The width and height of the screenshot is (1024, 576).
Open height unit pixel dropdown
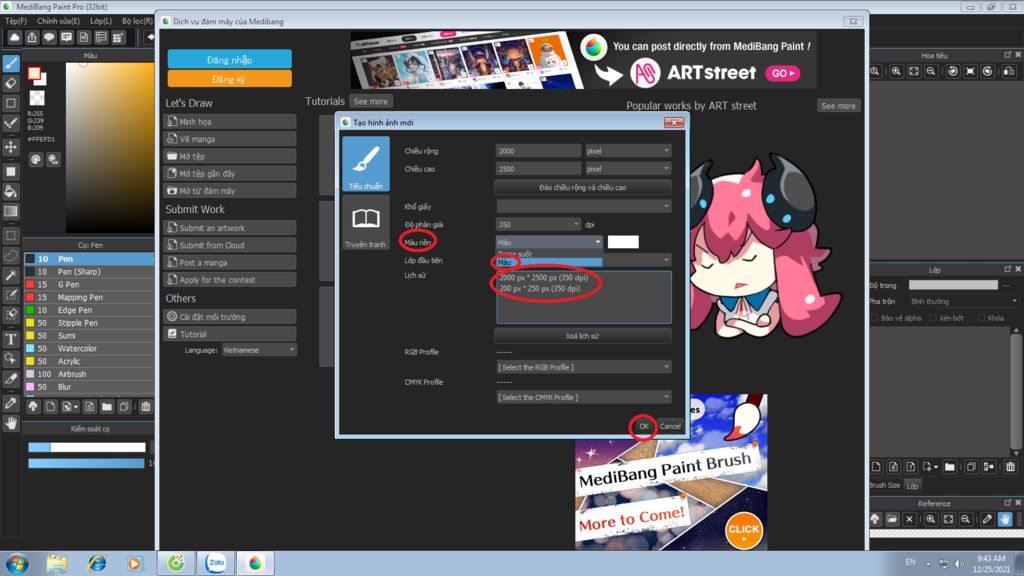[628, 168]
